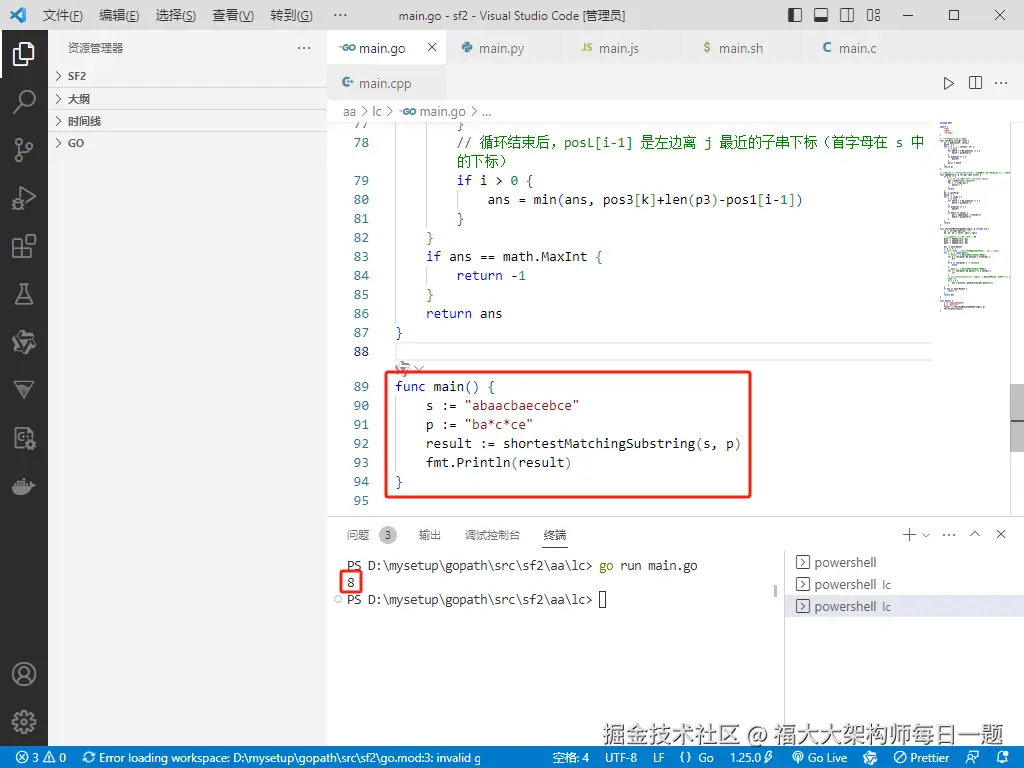
Task: Select the 终端 terminal panel tab
Action: tap(554, 536)
